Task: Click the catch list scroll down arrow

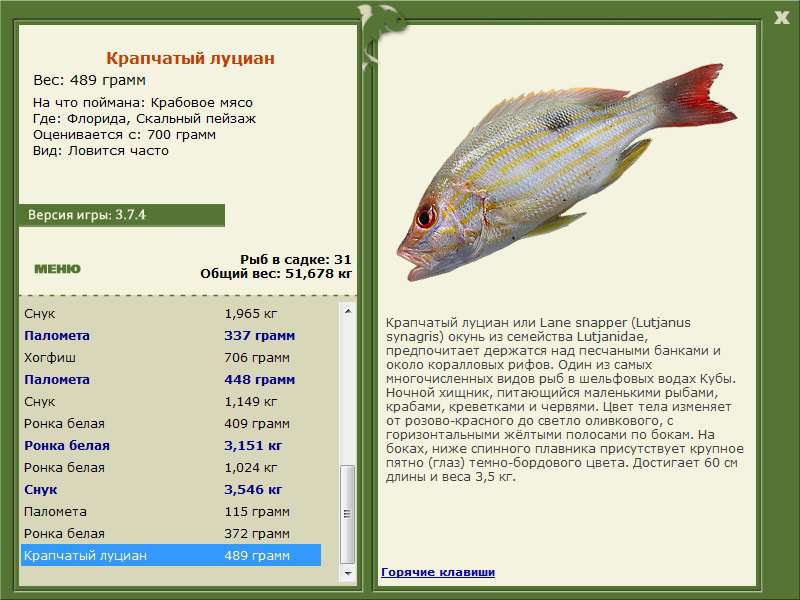Action: click(348, 575)
